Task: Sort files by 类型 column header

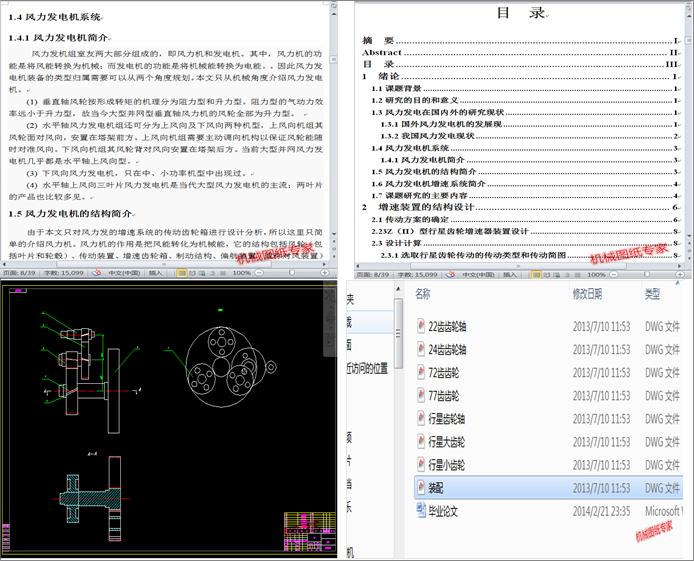Action: click(652, 293)
